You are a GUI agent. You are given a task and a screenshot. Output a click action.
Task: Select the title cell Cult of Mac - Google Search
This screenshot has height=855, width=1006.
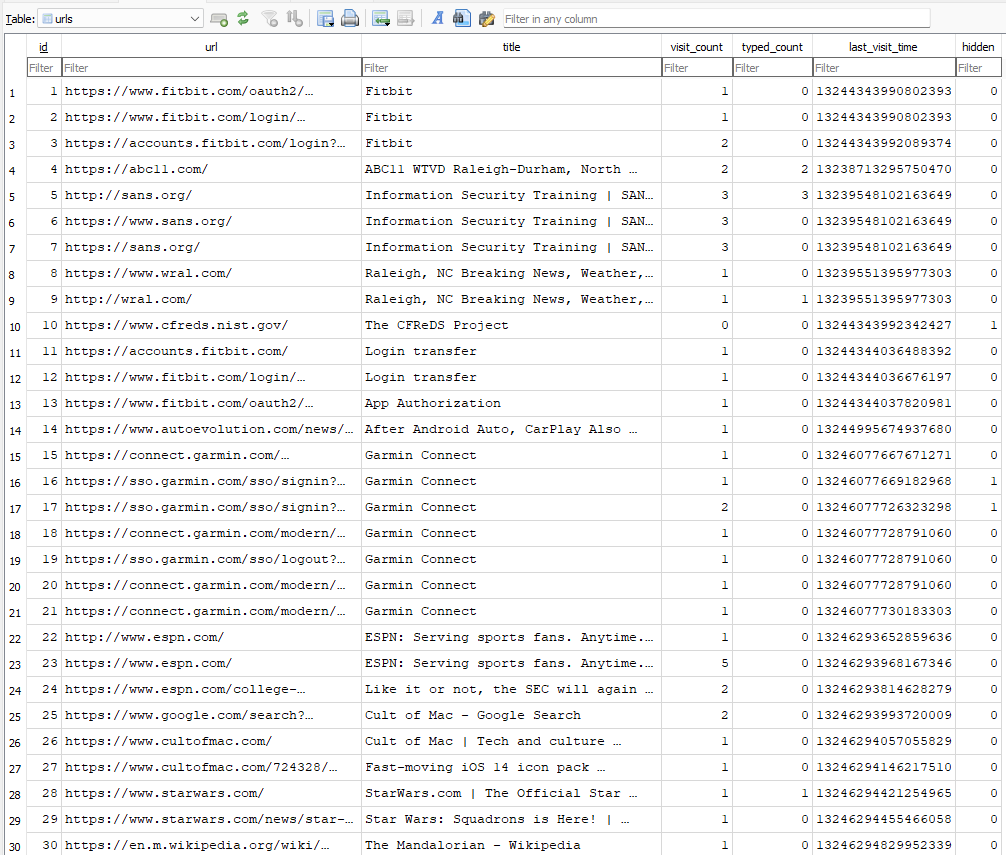[511, 715]
